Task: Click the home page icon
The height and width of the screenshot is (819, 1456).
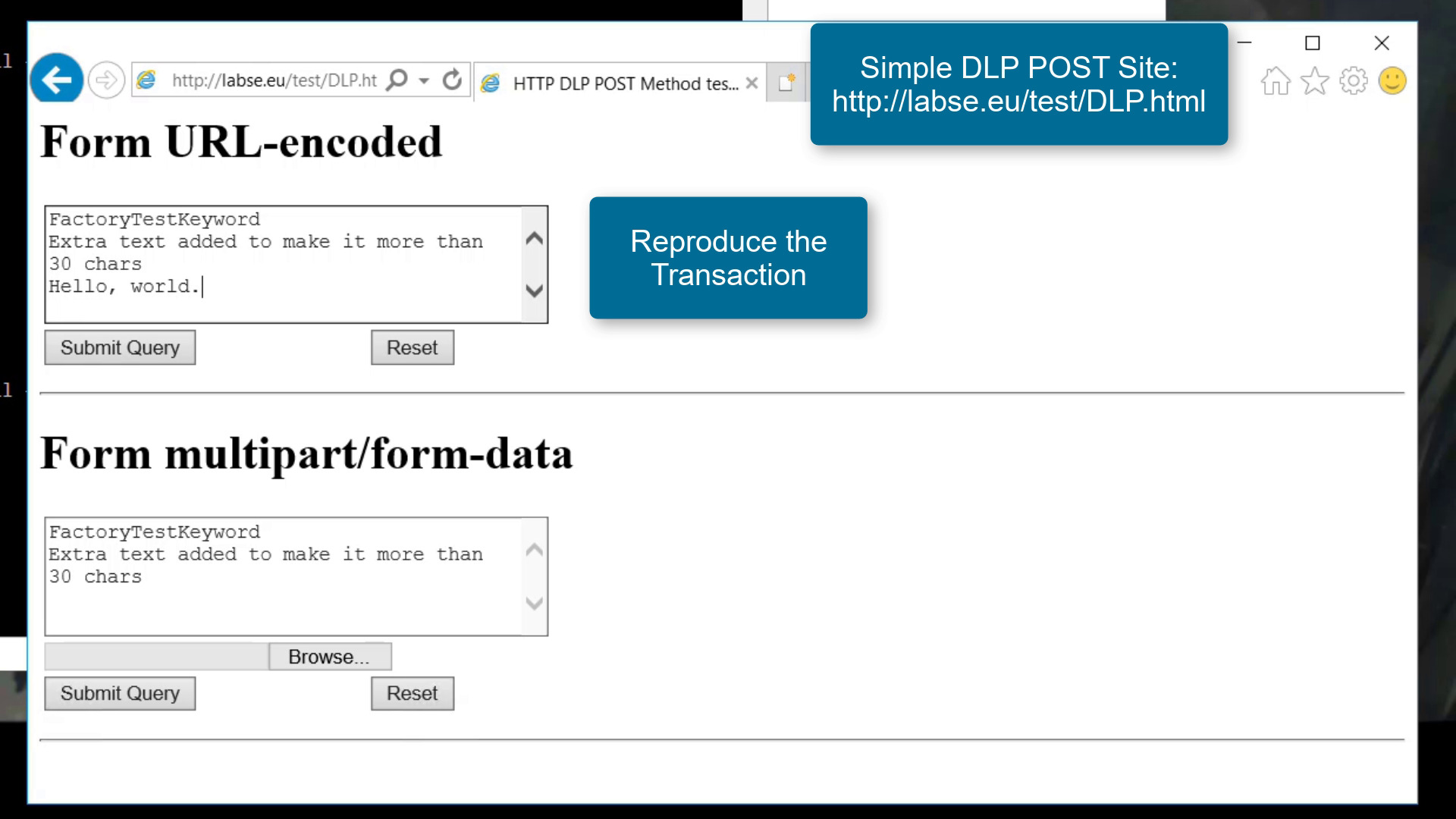Action: 1276,80
